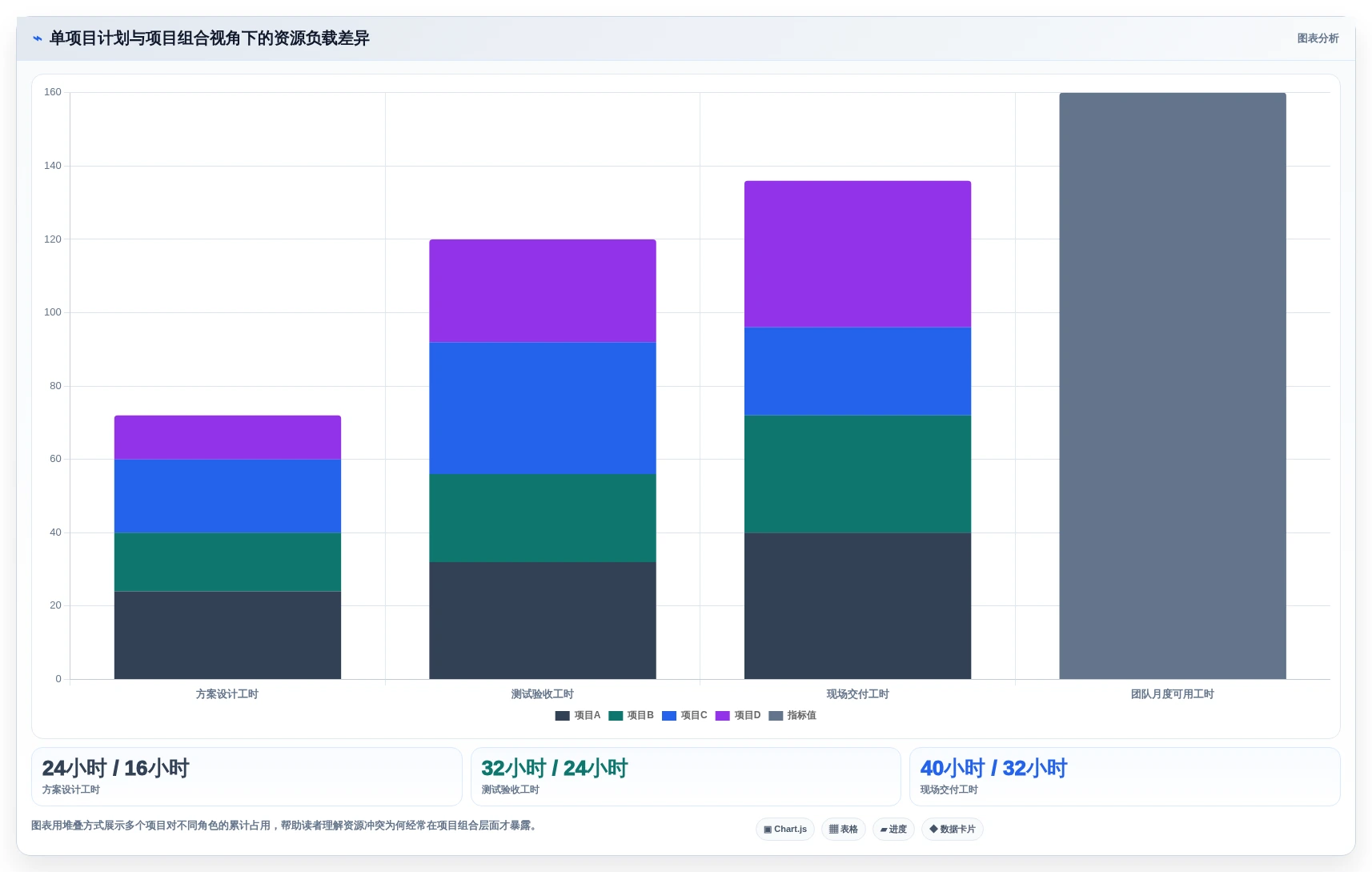The image size is (1372, 872).
Task: Toggle 项目C legend swatch
Action: pyautogui.click(x=669, y=716)
